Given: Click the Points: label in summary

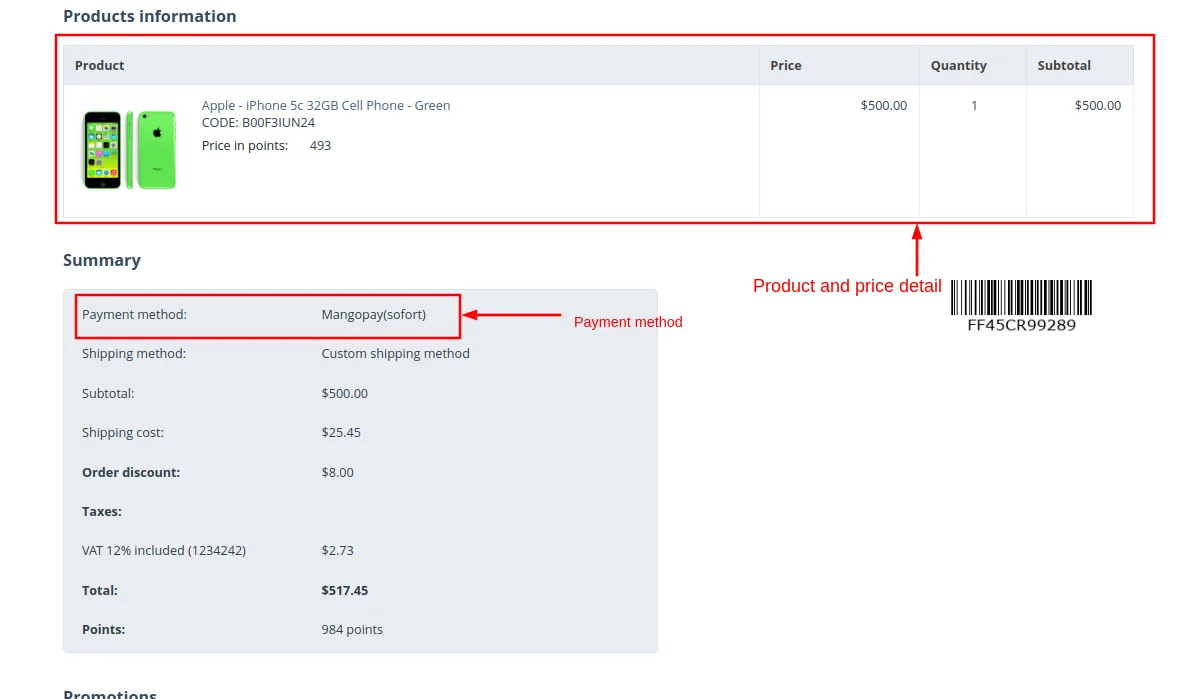Looking at the screenshot, I should point(104,630).
